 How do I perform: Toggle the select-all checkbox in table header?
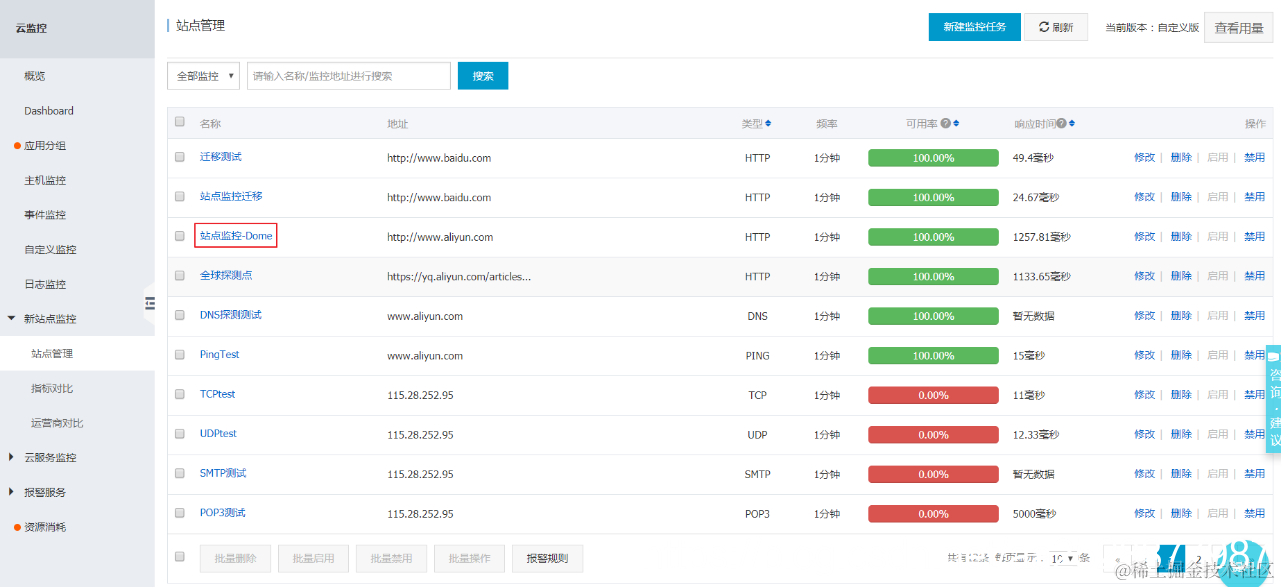[180, 122]
